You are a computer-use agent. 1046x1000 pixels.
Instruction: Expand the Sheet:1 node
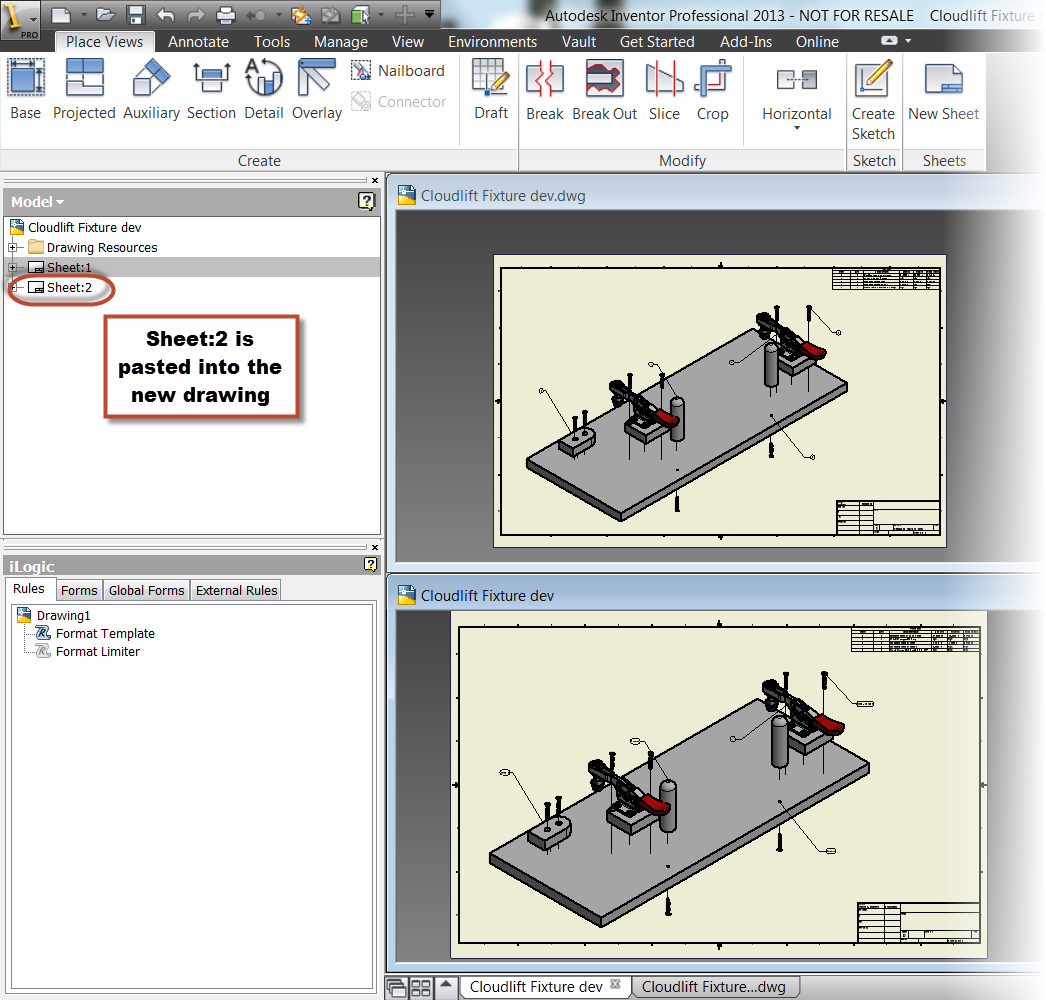coord(12,268)
